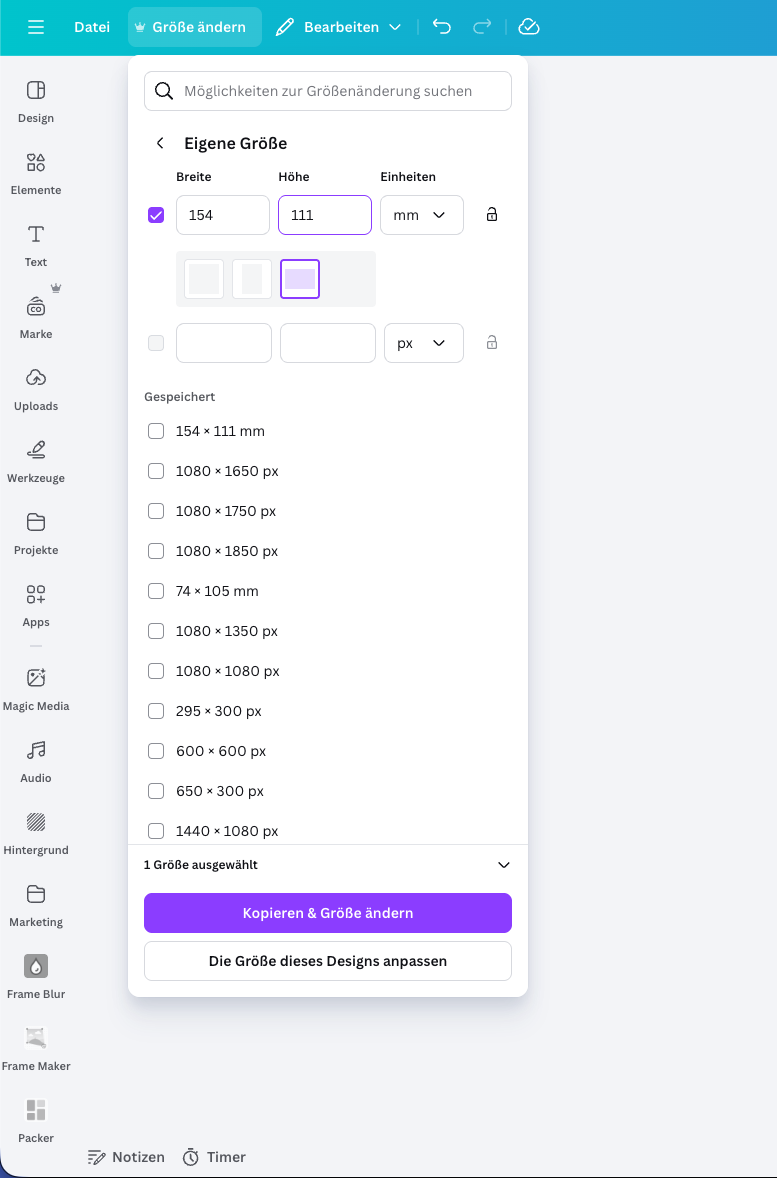The width and height of the screenshot is (777, 1178).
Task: Check the 74 × 105 mm saved size
Action: (156, 591)
